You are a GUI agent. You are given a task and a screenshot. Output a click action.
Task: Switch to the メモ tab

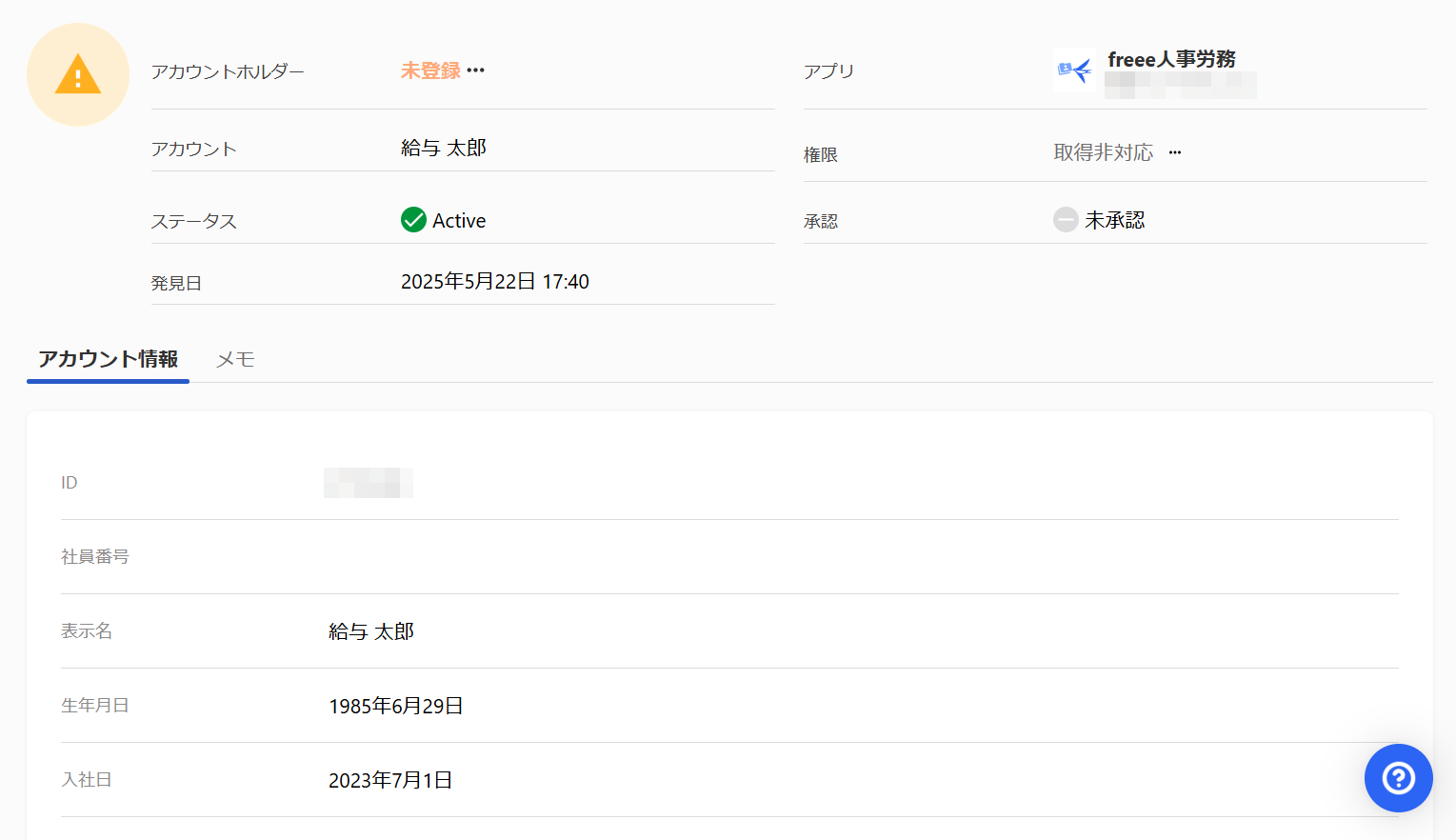(x=235, y=359)
